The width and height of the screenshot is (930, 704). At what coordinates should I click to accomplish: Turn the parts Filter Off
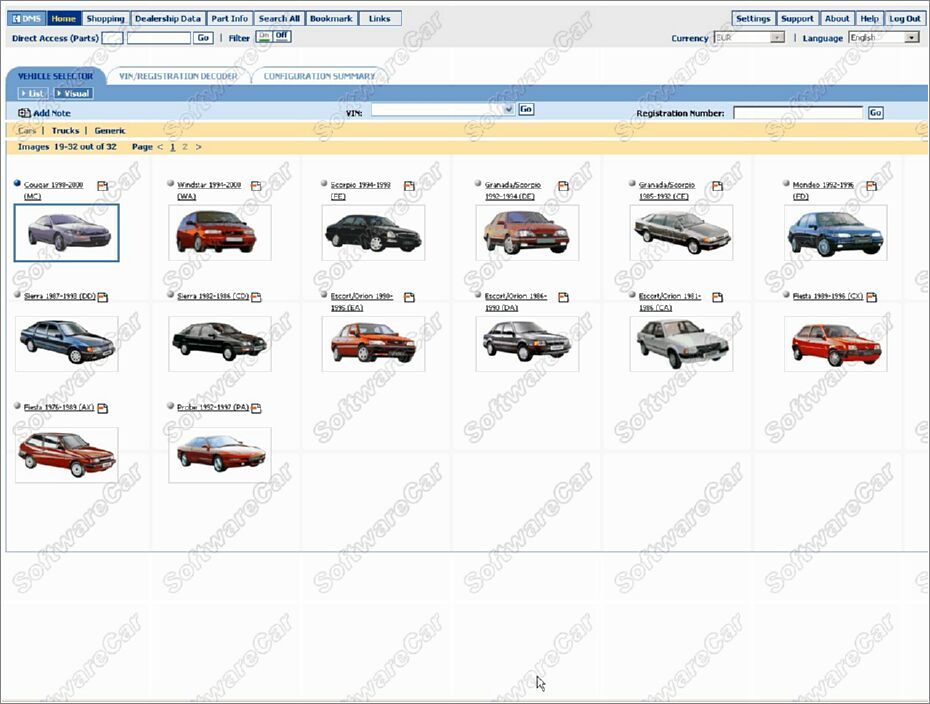point(282,37)
